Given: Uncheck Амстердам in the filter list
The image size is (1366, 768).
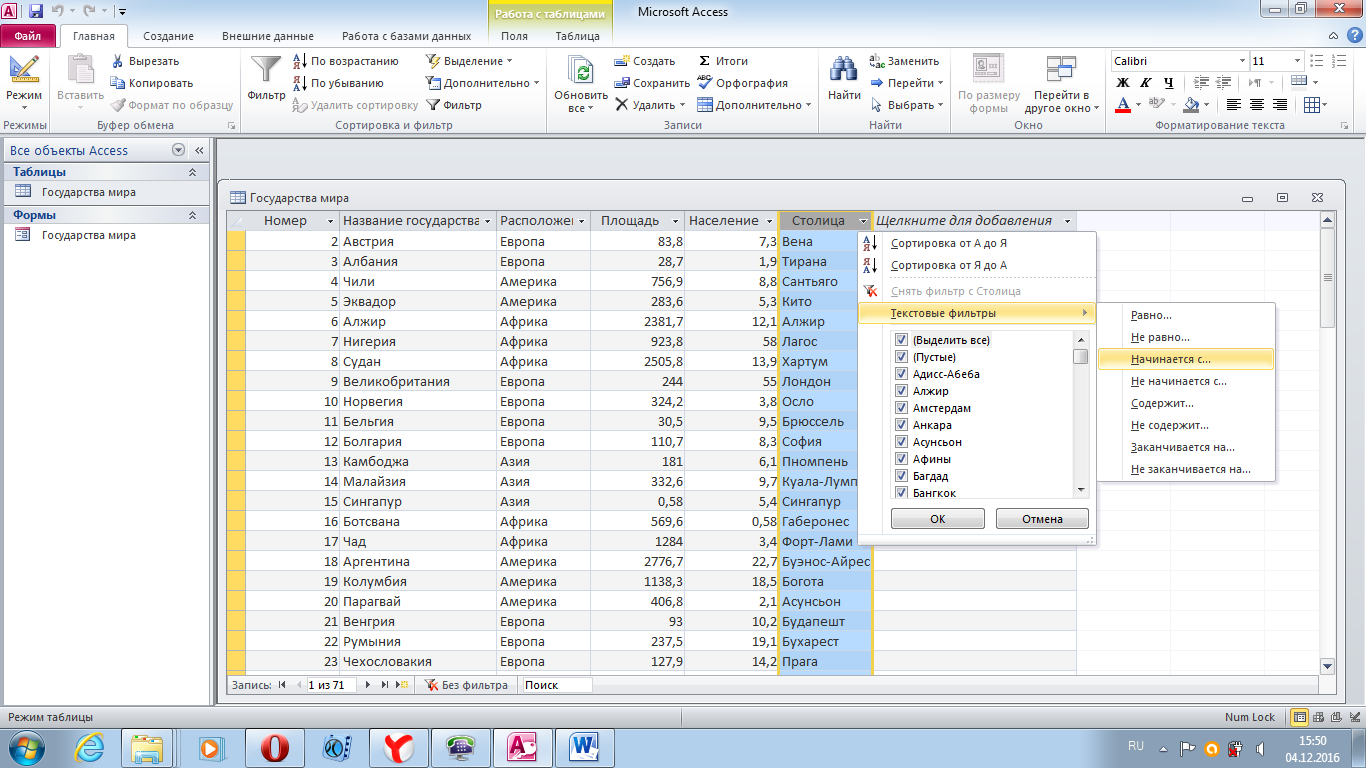Looking at the screenshot, I should coord(901,408).
